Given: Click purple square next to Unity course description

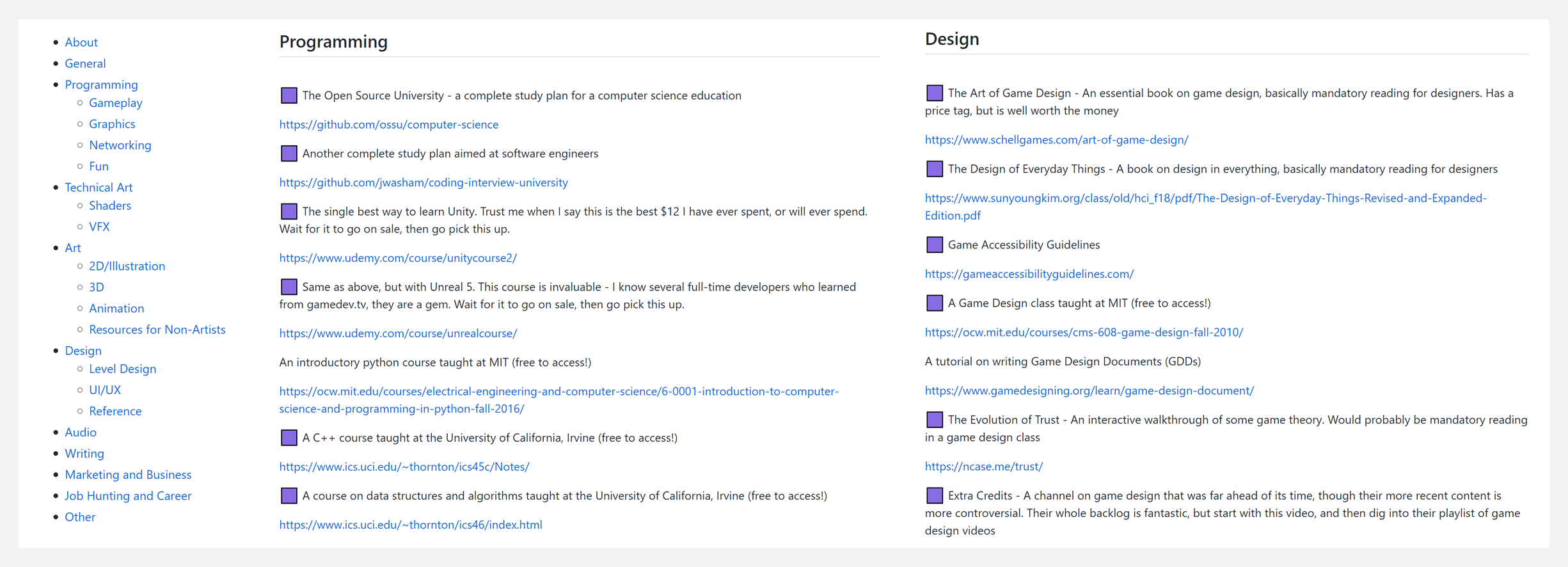Looking at the screenshot, I should [289, 212].
